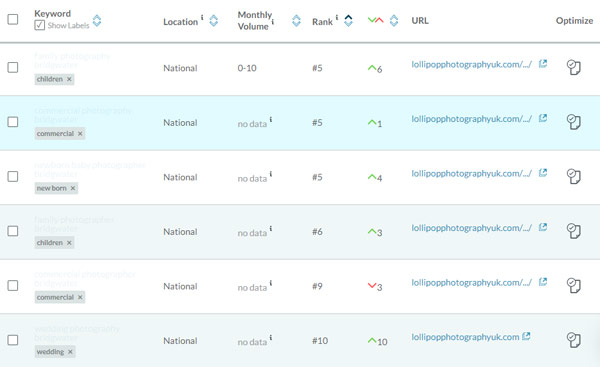
Task: Click no data info icon in wedding row
Action: click(x=271, y=338)
